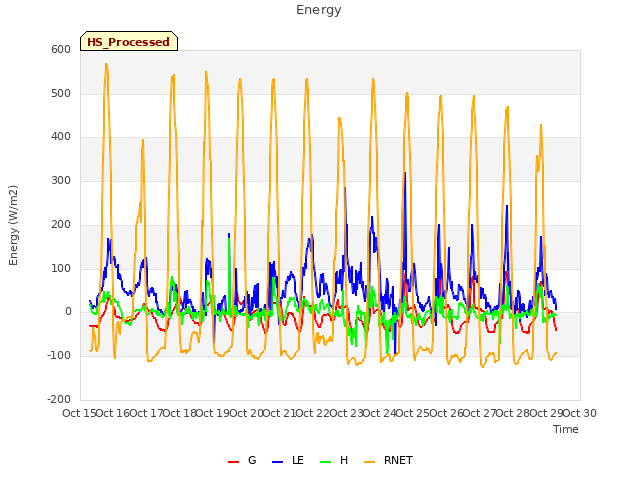Image resolution: width=640 pixels, height=480 pixels.
Task: Click the 500 y-axis tick label
Action: 61,93
